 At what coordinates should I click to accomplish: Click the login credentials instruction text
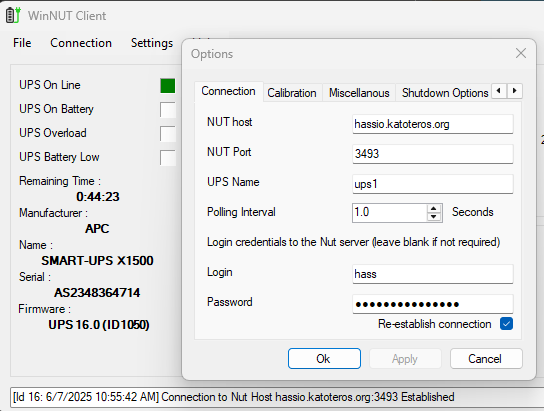click(x=354, y=242)
